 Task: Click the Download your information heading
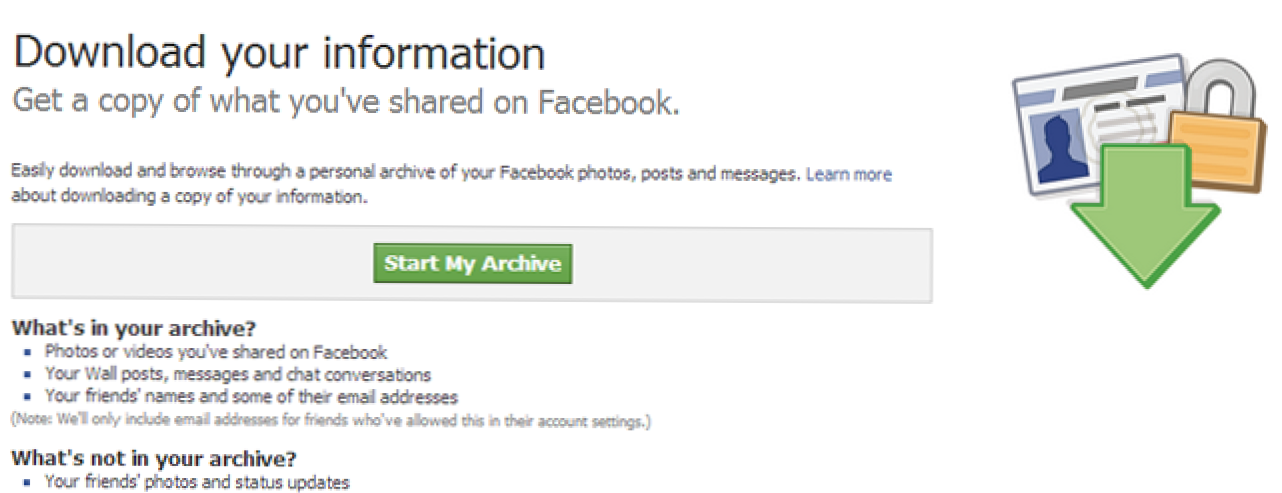pyautogui.click(x=279, y=52)
